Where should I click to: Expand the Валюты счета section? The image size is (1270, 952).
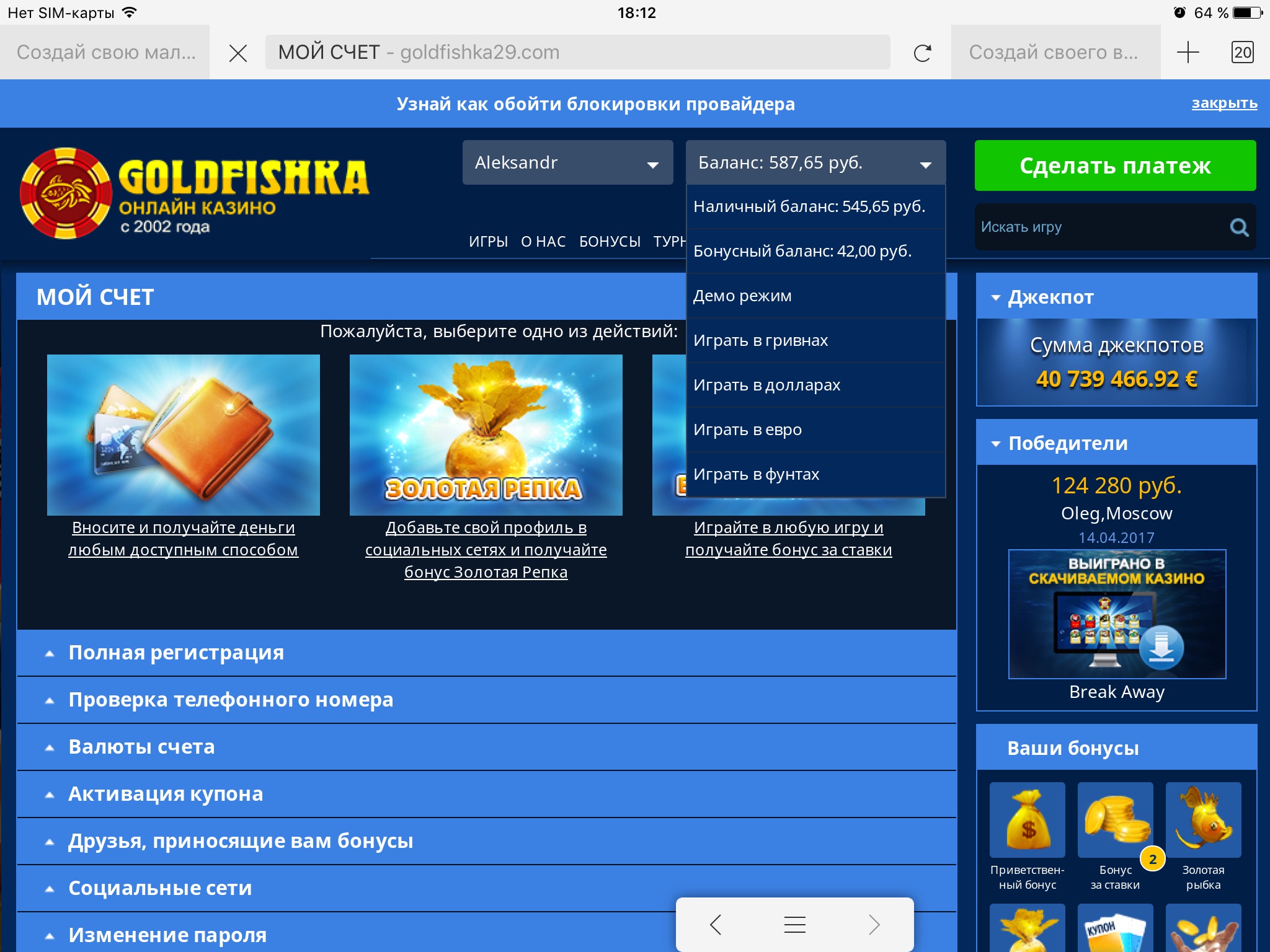[141, 747]
